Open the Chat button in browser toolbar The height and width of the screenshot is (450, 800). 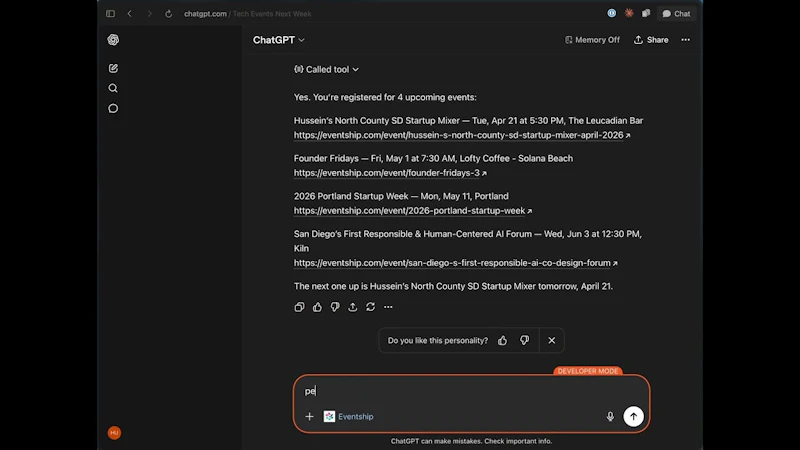[676, 14]
